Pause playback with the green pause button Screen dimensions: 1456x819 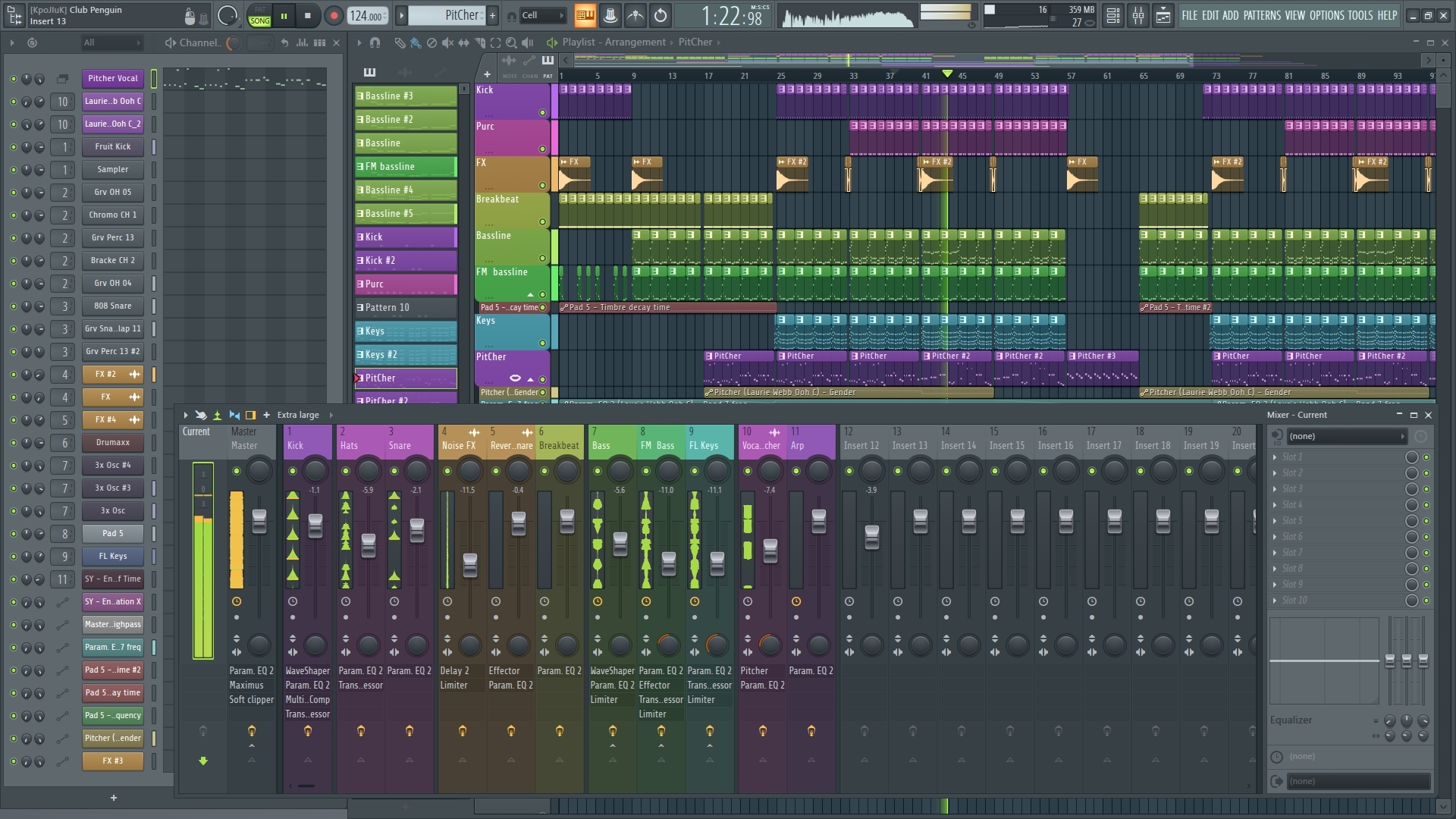point(284,15)
